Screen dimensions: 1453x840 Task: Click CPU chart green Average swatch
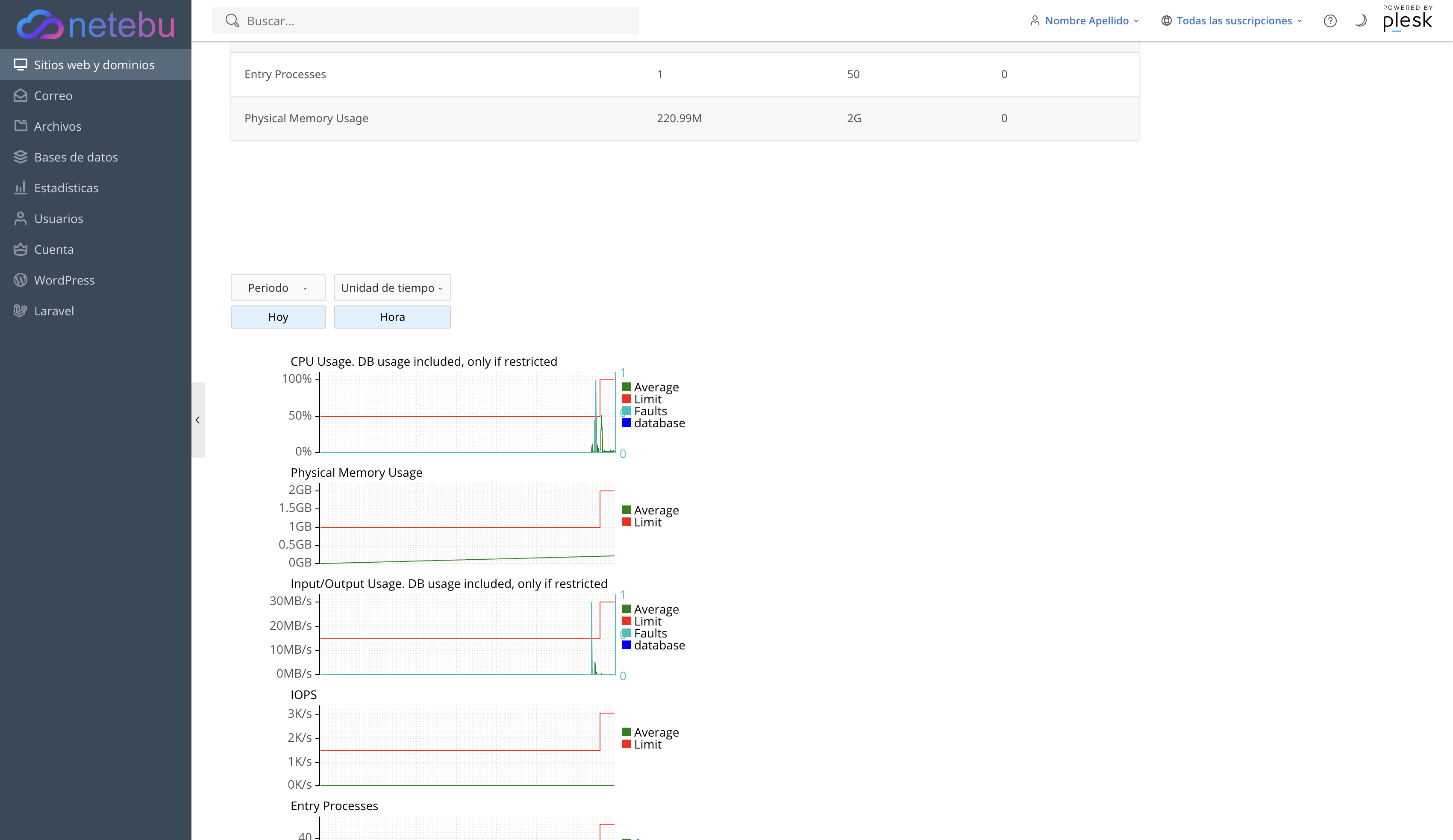[x=626, y=387]
